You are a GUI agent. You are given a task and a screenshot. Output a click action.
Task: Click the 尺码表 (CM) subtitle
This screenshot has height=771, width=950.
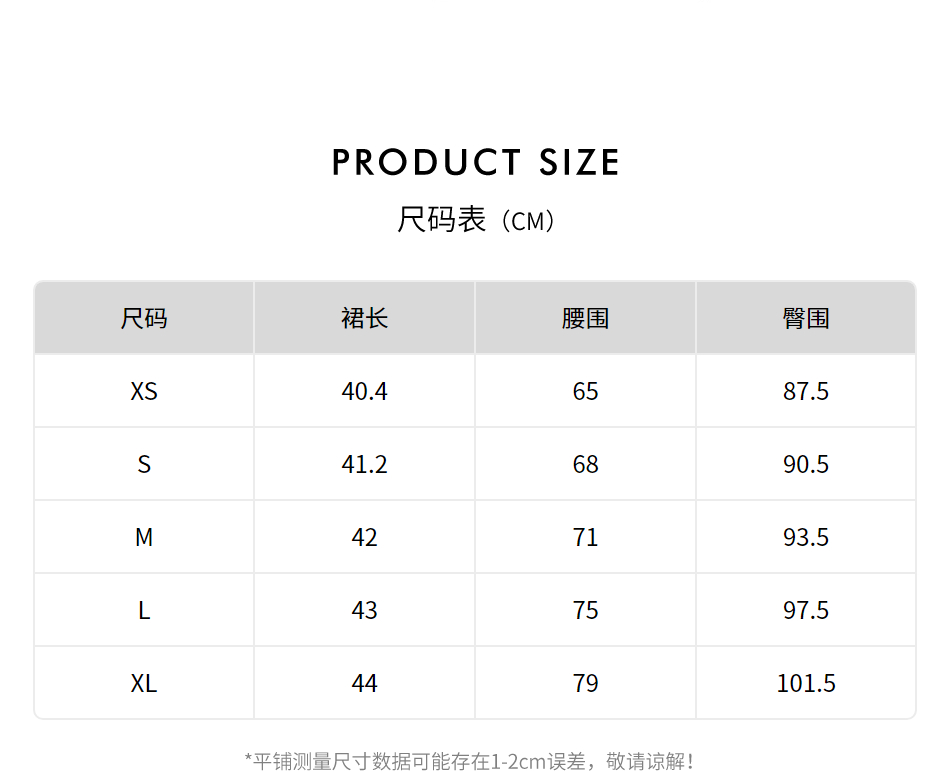click(x=475, y=220)
